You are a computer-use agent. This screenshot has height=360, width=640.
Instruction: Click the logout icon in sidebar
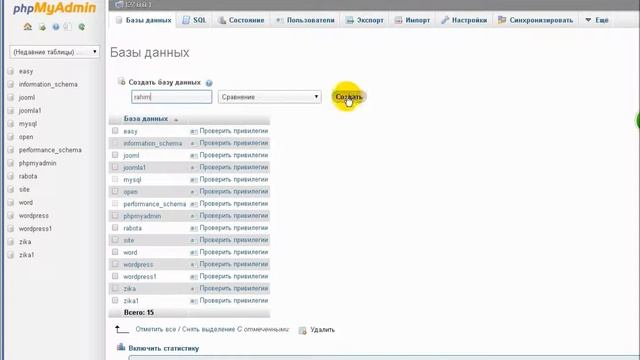[42, 27]
